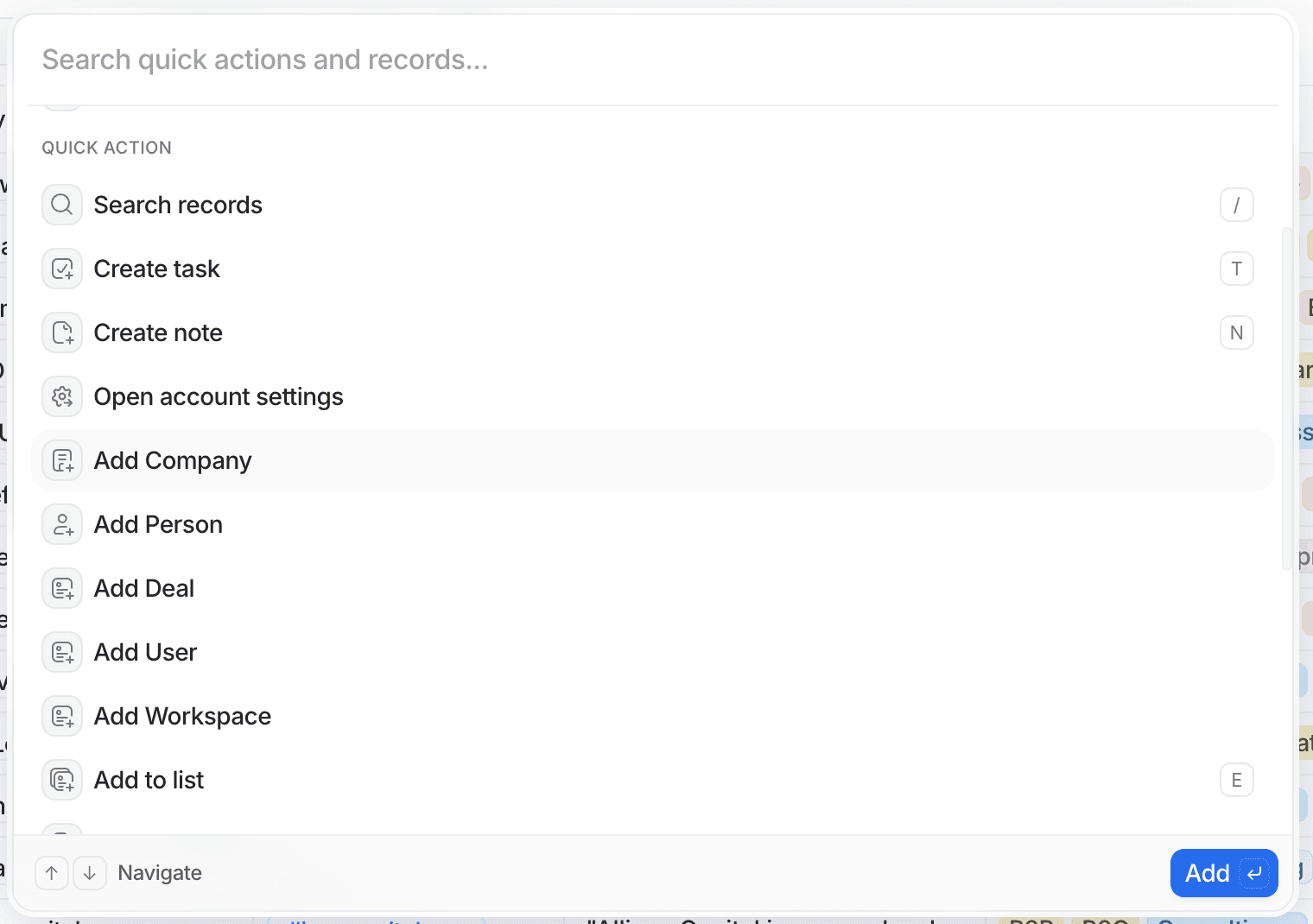
Task: Click the Add to list icon
Action: [x=61, y=780]
